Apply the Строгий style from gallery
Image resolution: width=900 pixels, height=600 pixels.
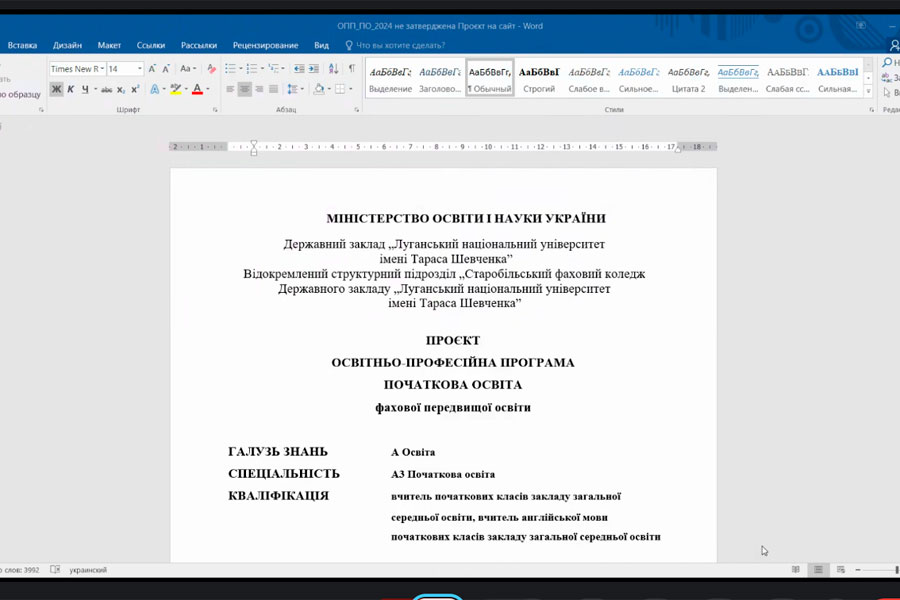click(539, 79)
